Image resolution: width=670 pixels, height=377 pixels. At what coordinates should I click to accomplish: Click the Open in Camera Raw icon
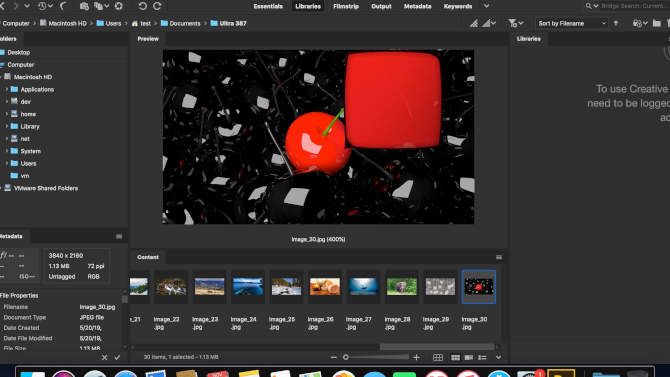(x=119, y=6)
